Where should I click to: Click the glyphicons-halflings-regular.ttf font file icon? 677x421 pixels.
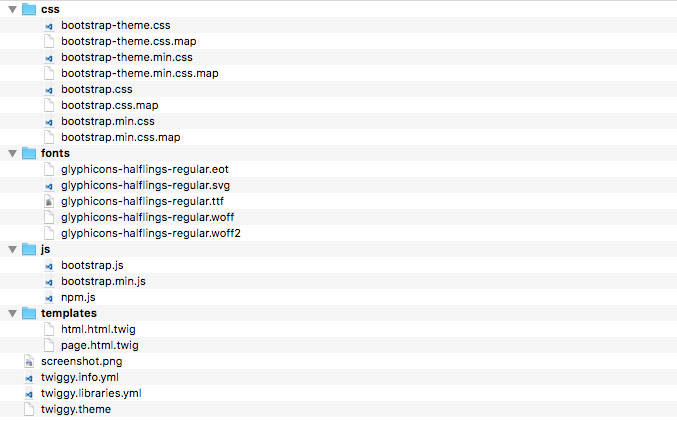click(x=48, y=201)
